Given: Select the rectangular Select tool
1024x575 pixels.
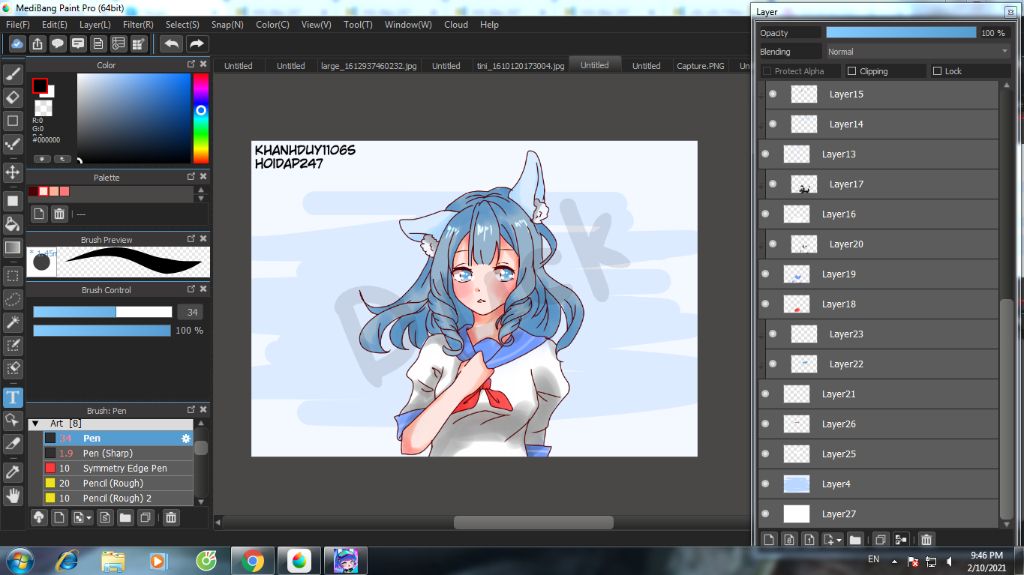Looking at the screenshot, I should coord(12,276).
